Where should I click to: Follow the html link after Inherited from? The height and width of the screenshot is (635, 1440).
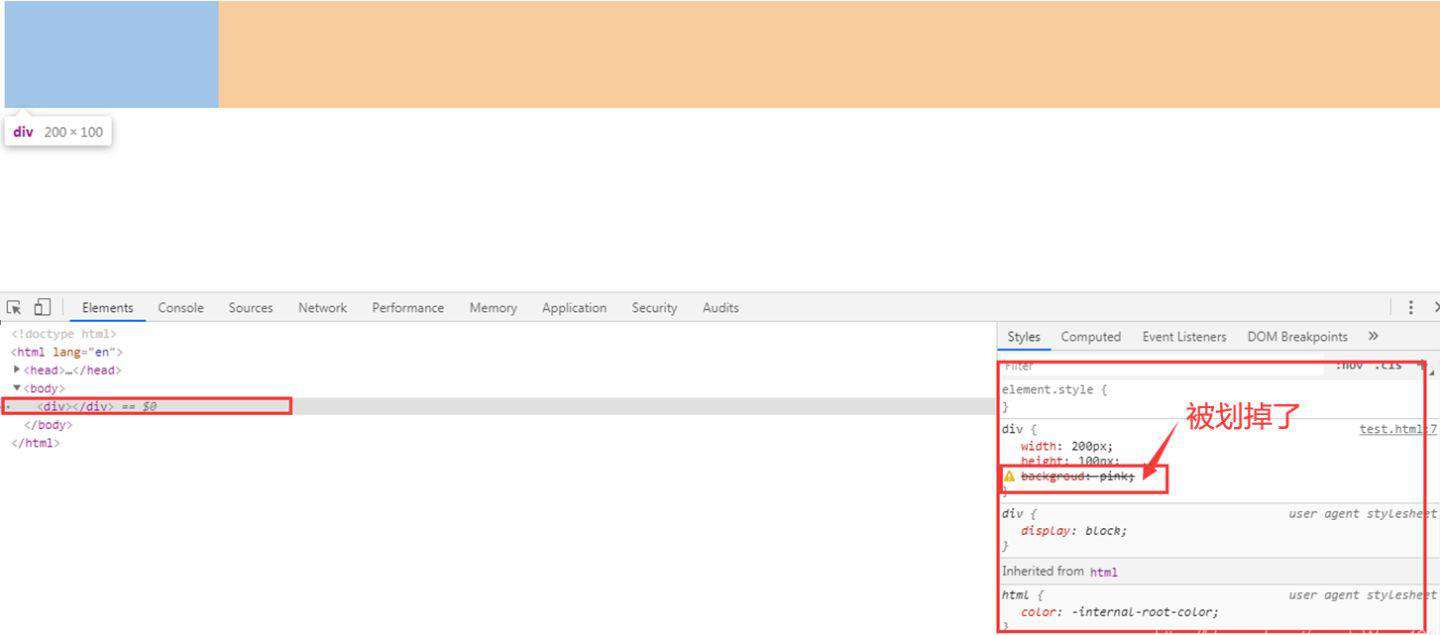(1104, 572)
